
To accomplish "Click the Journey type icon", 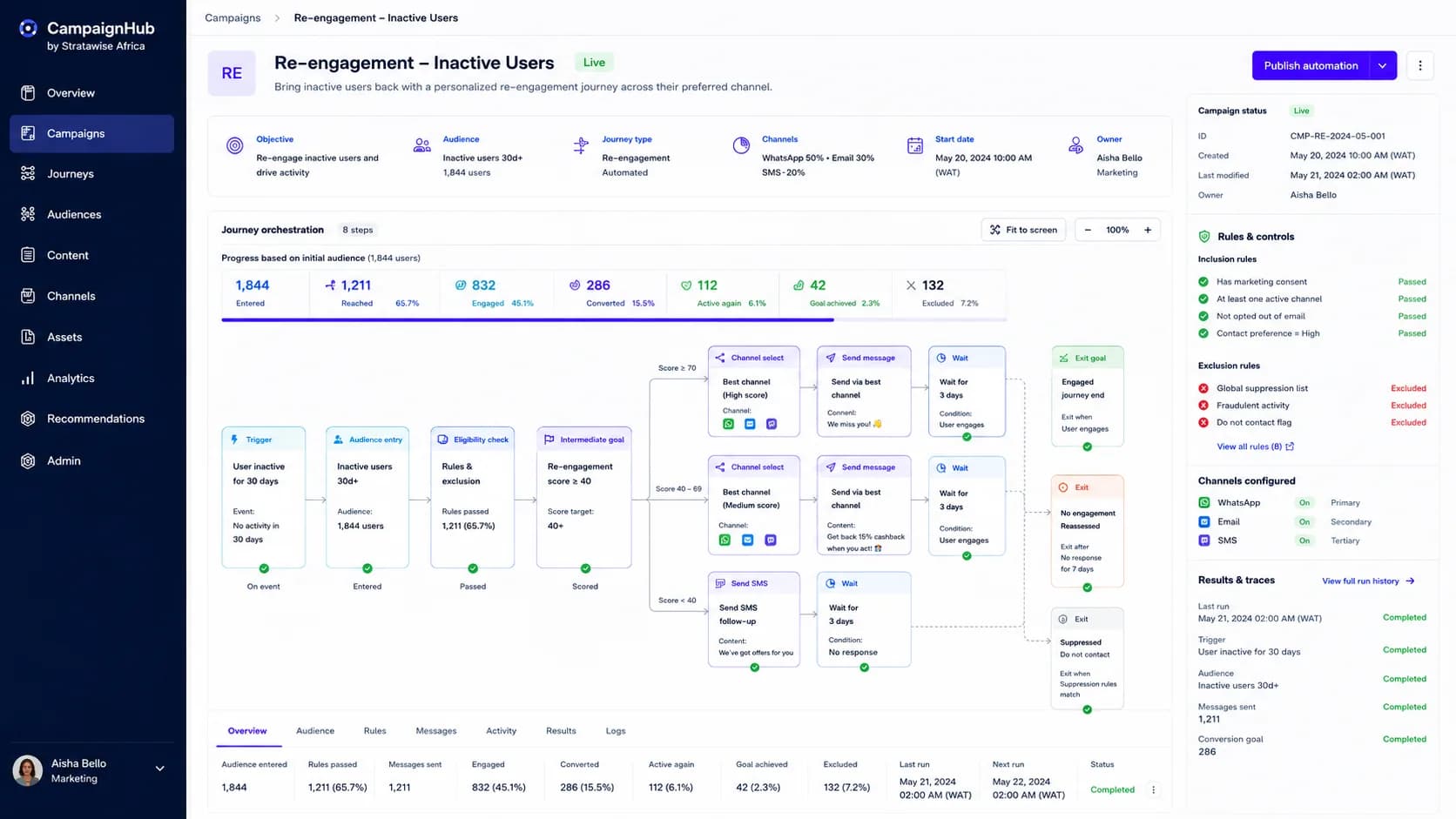I will coord(581,145).
